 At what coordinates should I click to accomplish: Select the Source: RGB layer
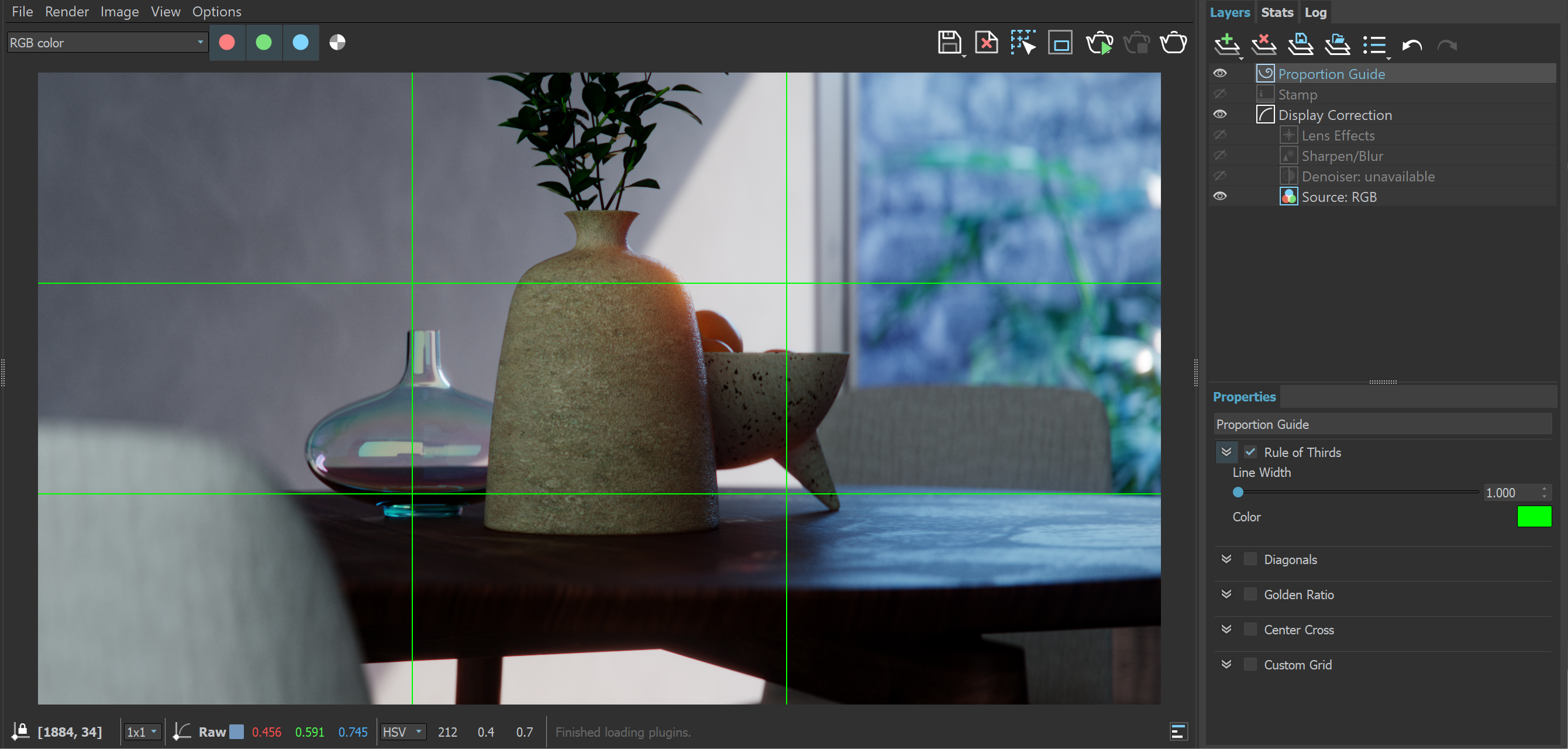tap(1382, 197)
